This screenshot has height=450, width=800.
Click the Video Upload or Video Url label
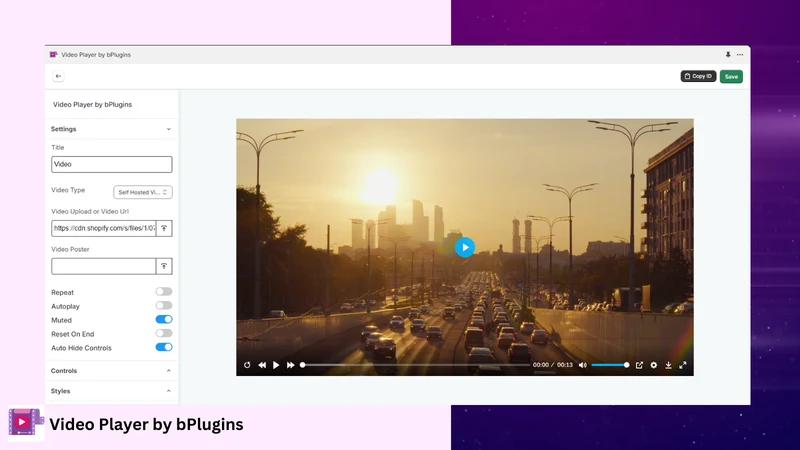click(90, 211)
